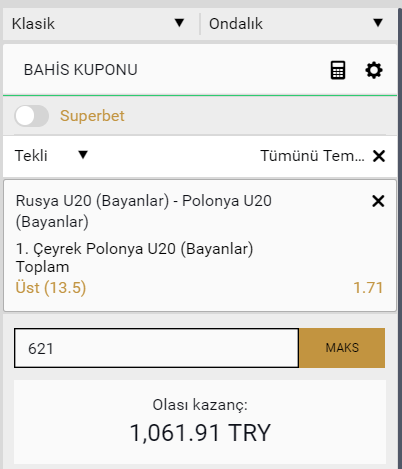Click the vertical scrollbar on the right edge
402x469 pixels.
400,238
